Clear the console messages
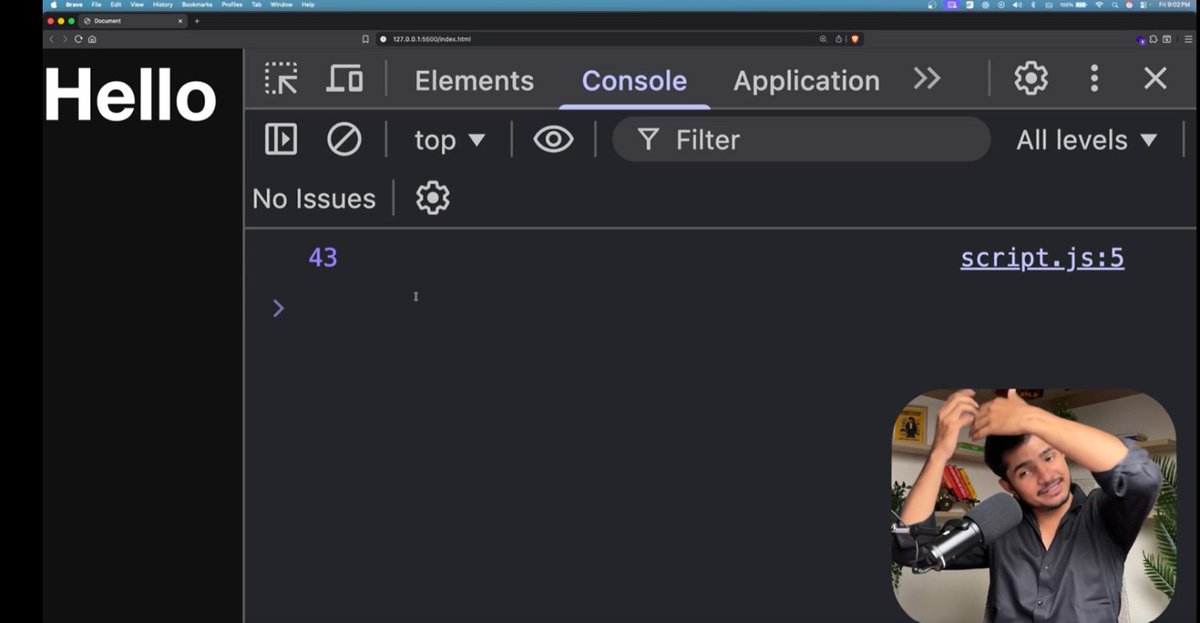 pyautogui.click(x=343, y=139)
